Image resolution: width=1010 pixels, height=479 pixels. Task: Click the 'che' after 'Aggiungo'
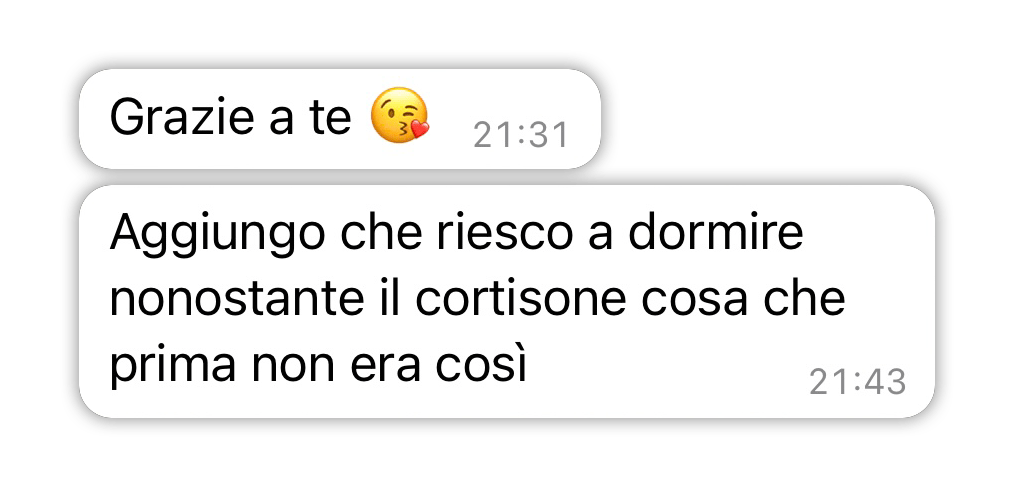coord(379,232)
